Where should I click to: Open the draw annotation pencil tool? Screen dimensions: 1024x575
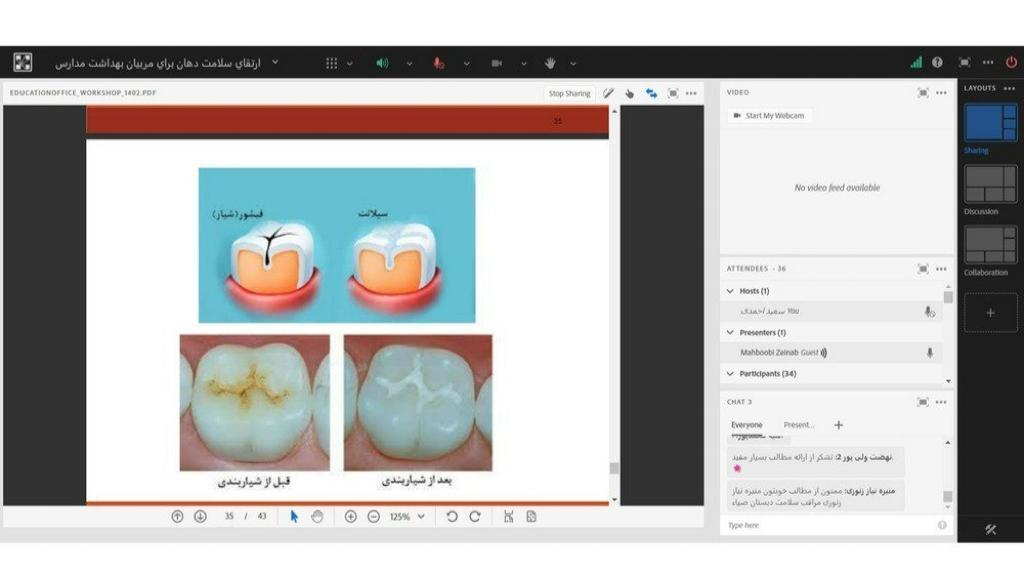point(608,93)
